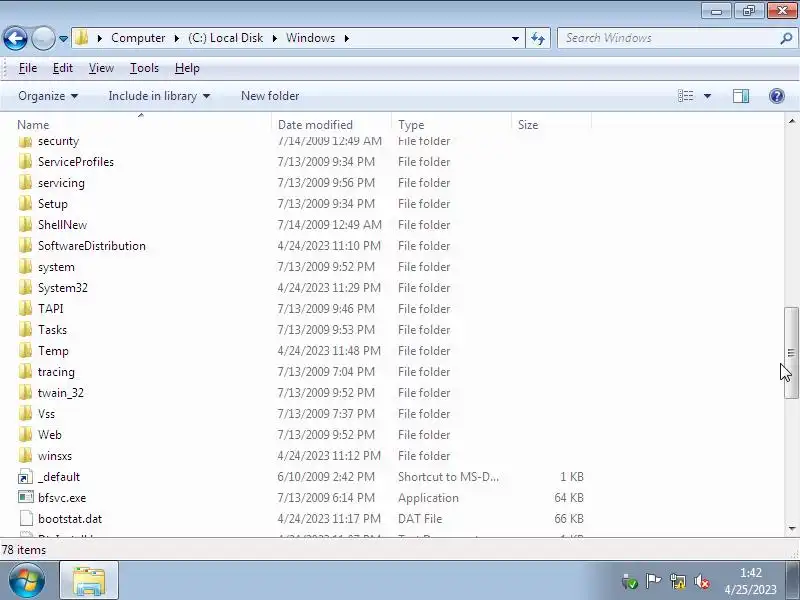The width and height of the screenshot is (800, 600).
Task: Click the Search Windows input field
Action: [669, 38]
